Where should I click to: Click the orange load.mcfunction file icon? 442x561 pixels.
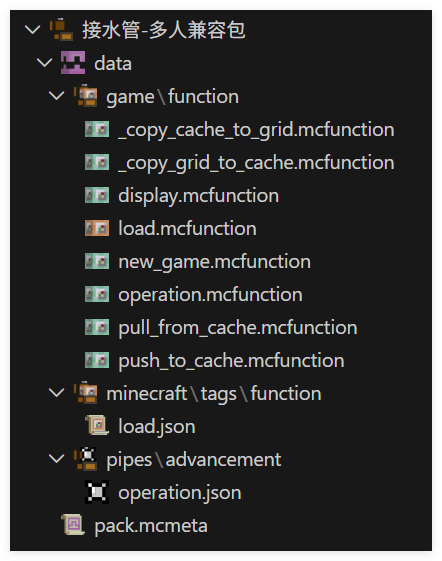[x=97, y=228]
